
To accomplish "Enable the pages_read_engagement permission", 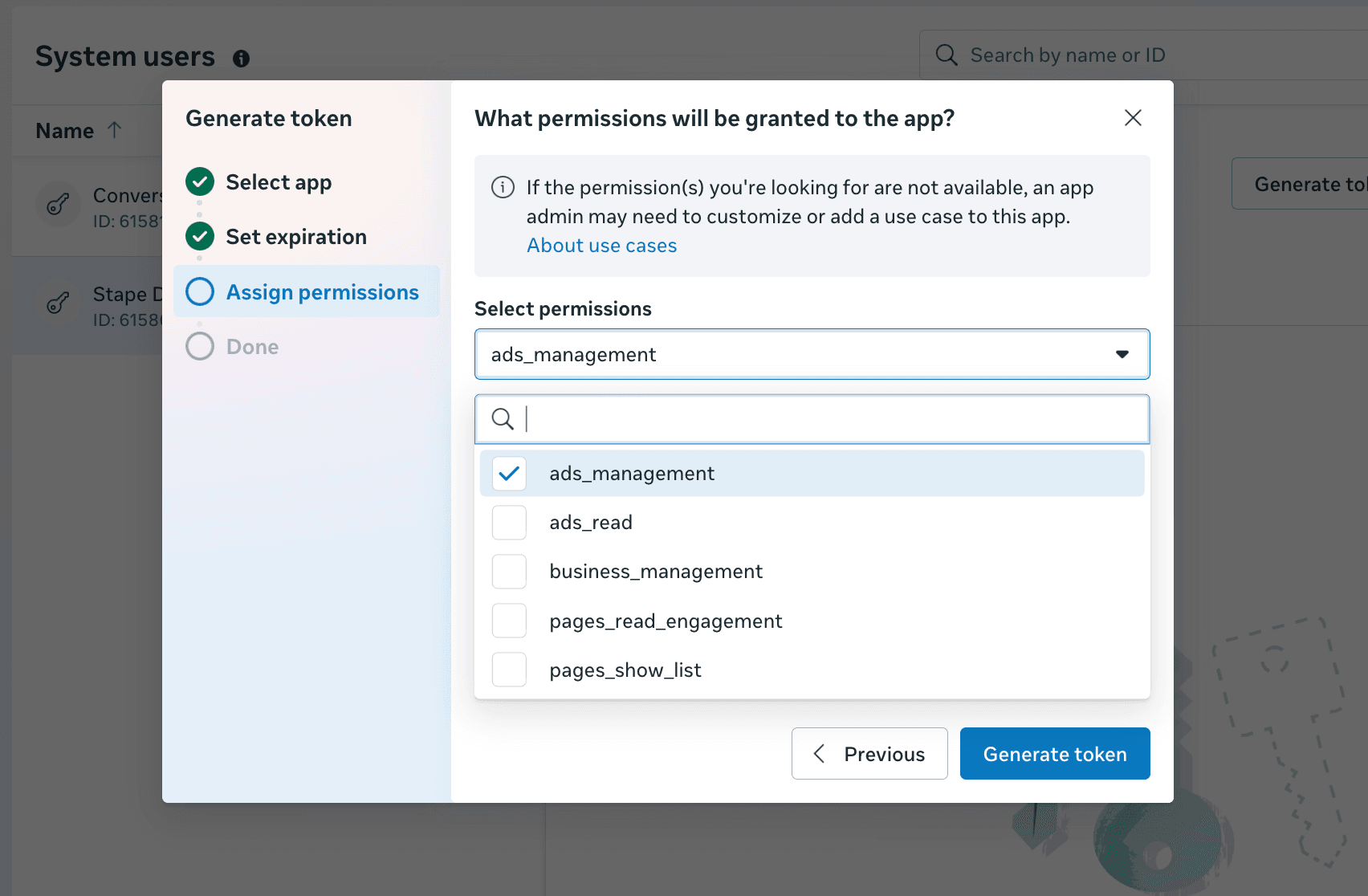I will click(x=508, y=620).
